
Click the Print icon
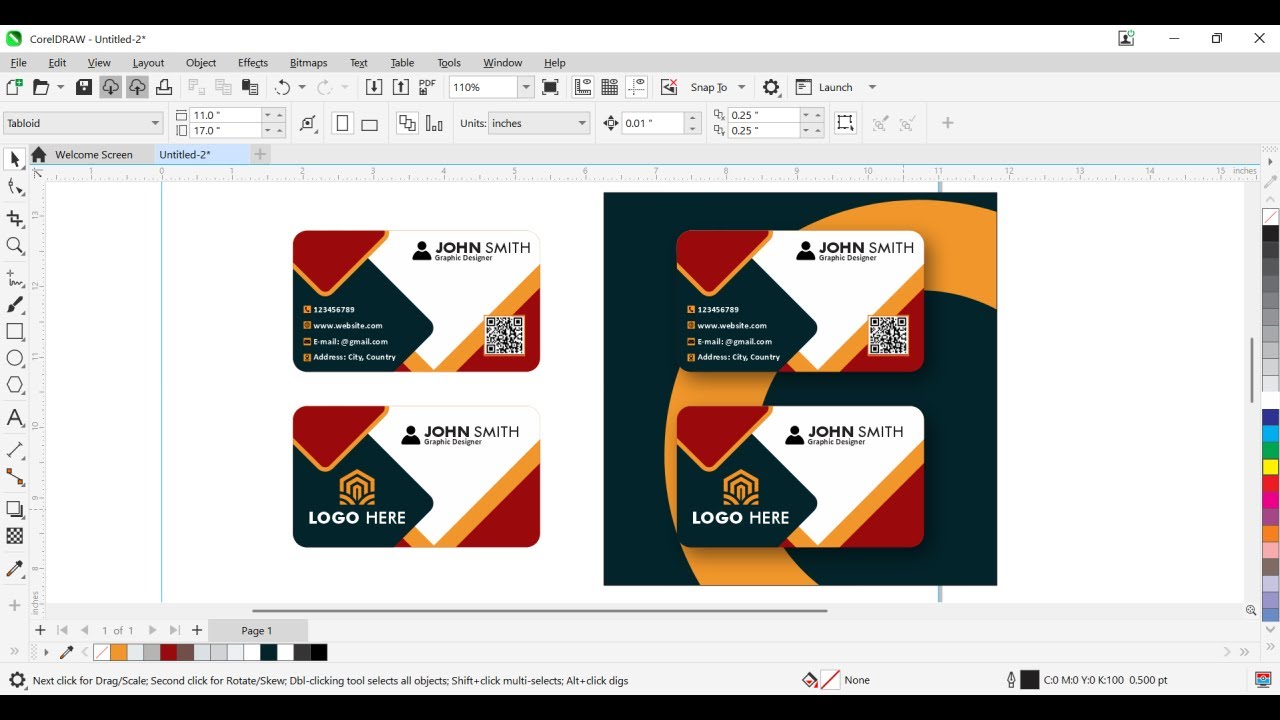164,87
